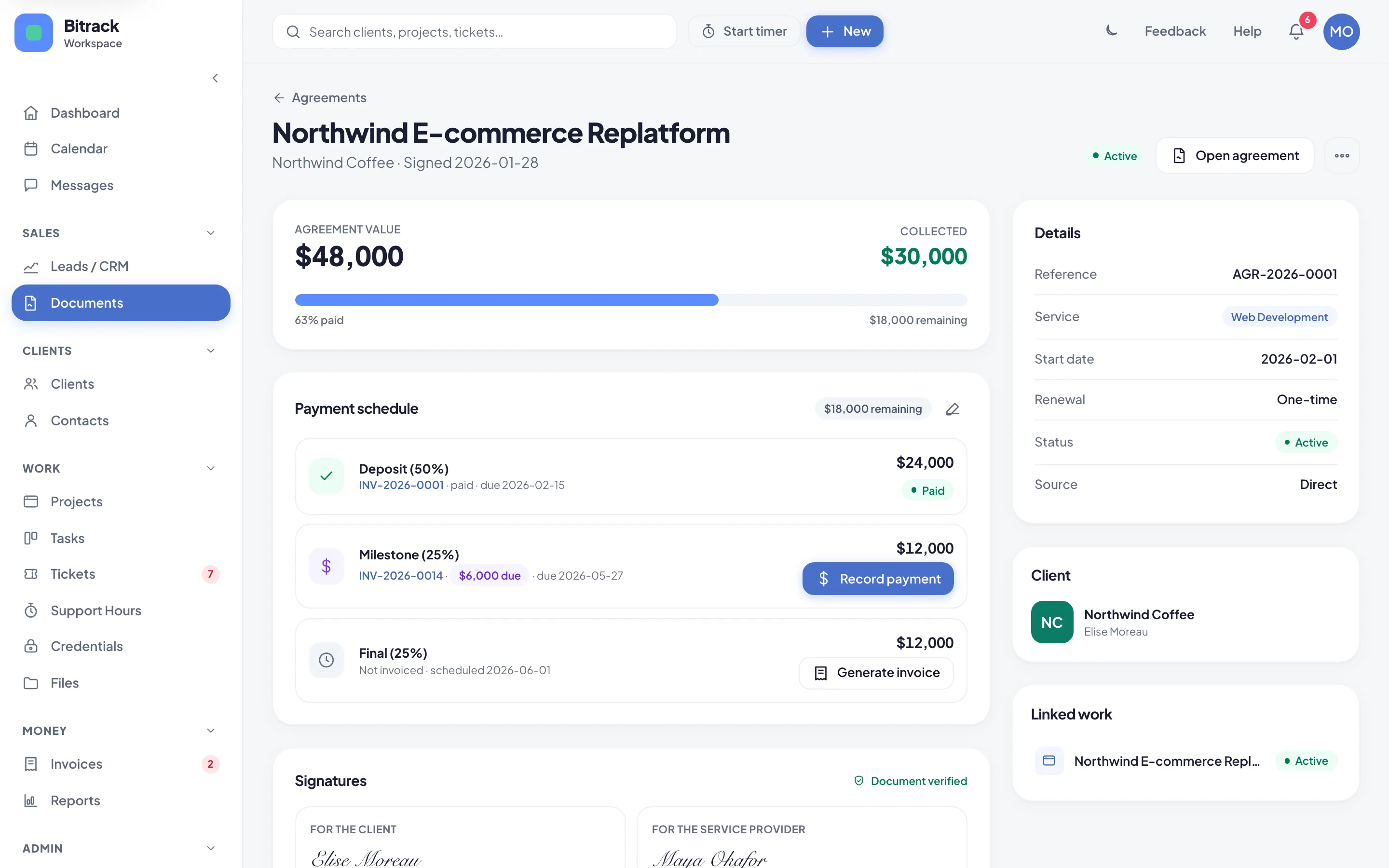Collapse the SALES section
The height and width of the screenshot is (868, 1389).
(x=211, y=233)
